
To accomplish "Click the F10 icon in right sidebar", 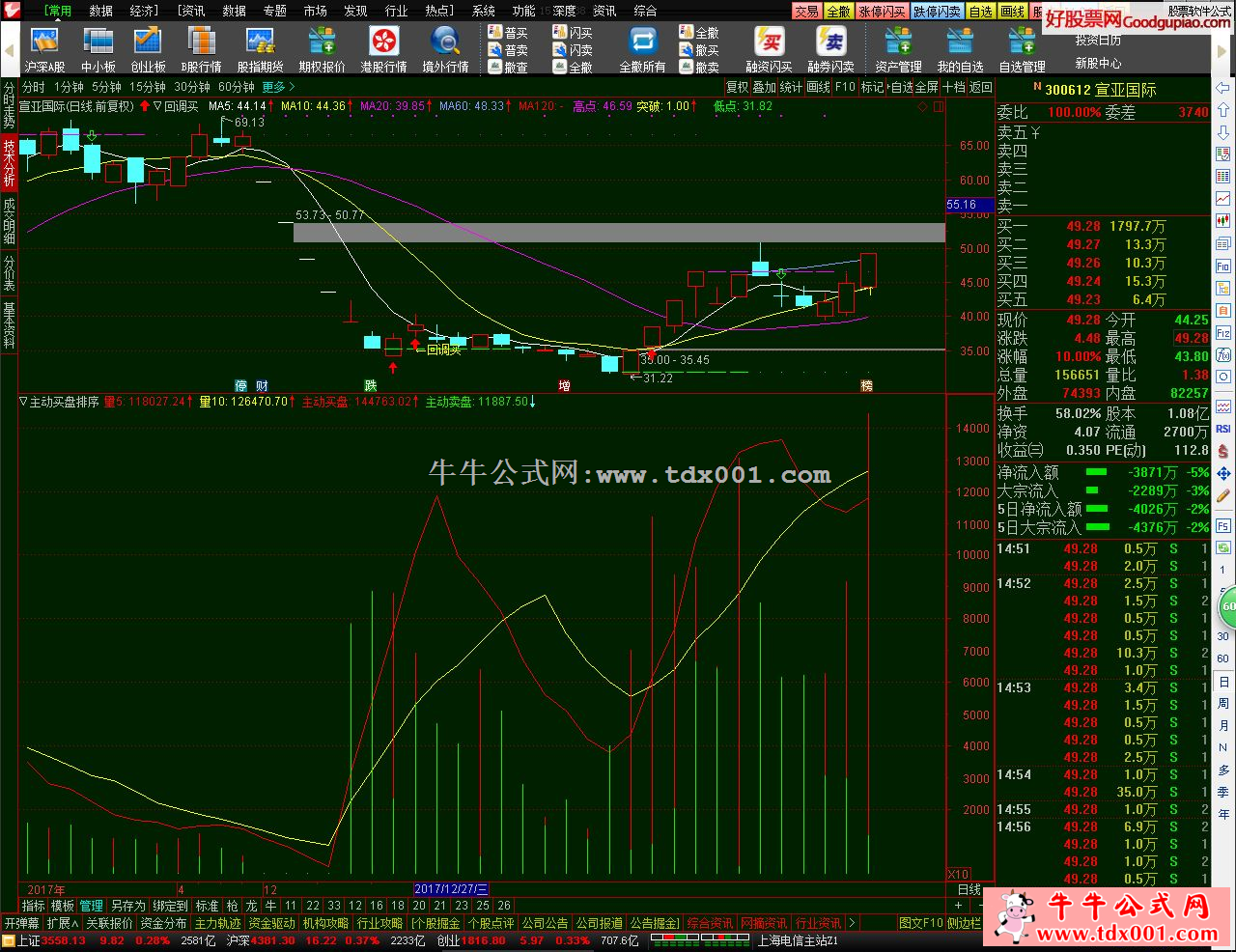I will click(1223, 266).
